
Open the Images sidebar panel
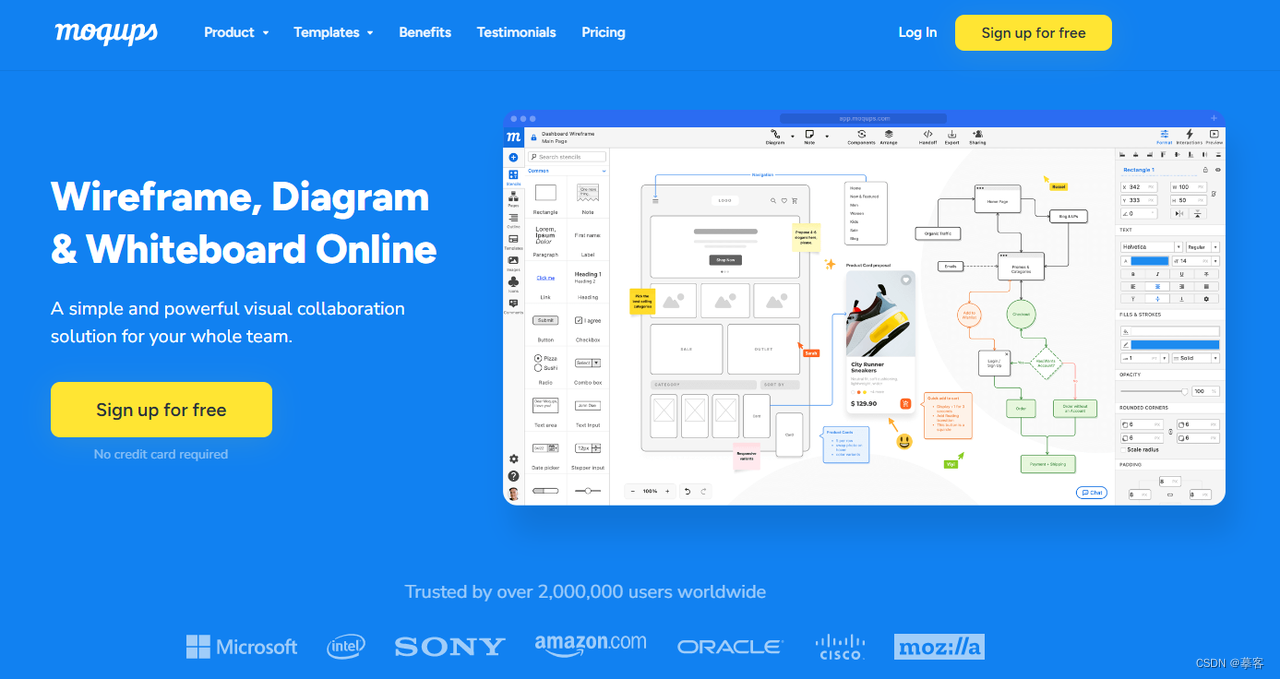[513, 263]
